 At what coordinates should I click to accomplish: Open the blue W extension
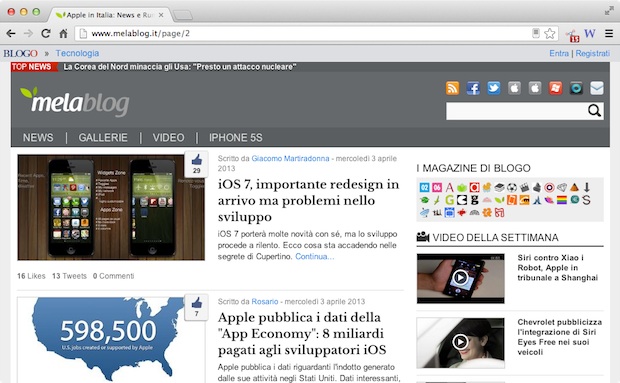[x=590, y=33]
